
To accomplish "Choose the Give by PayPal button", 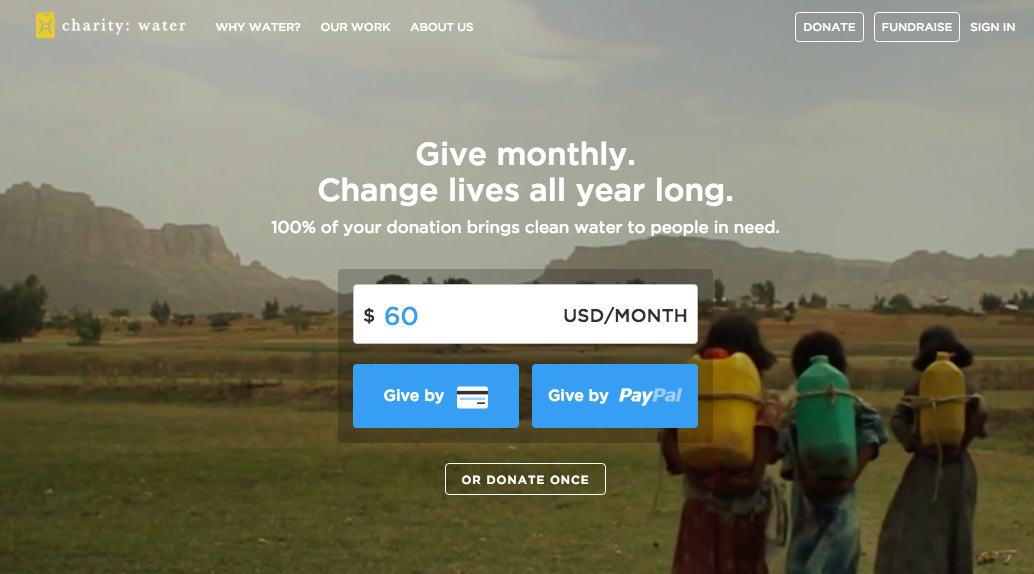I will click(x=615, y=396).
